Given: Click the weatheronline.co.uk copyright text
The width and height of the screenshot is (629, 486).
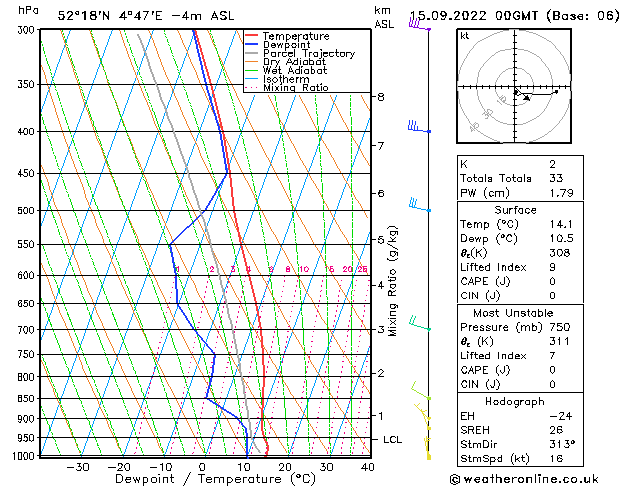Looking at the screenshot, I should click(524, 479).
